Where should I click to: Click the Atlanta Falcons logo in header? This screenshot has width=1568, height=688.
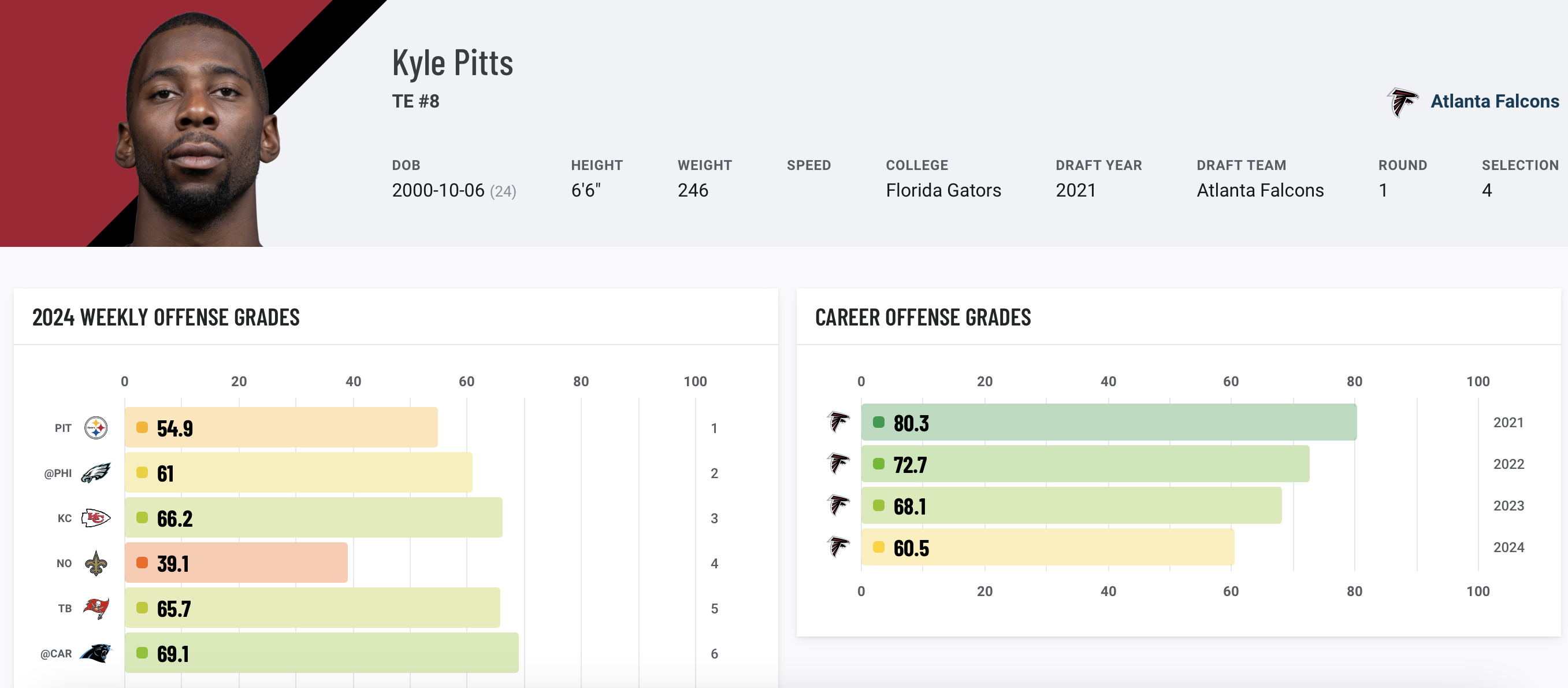[1402, 102]
